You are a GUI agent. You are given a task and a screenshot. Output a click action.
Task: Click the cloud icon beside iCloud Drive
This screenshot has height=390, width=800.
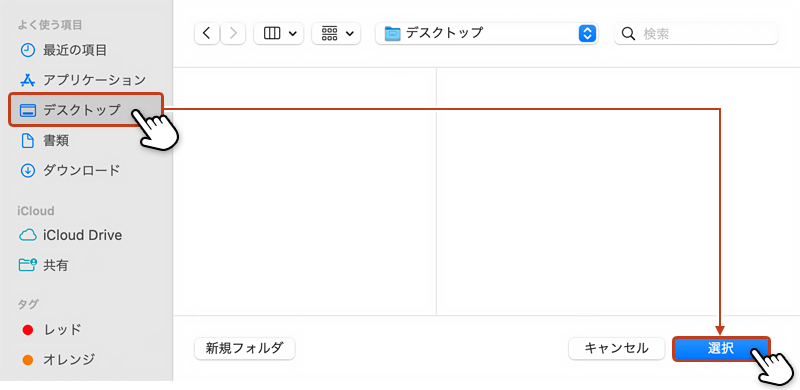[28, 235]
